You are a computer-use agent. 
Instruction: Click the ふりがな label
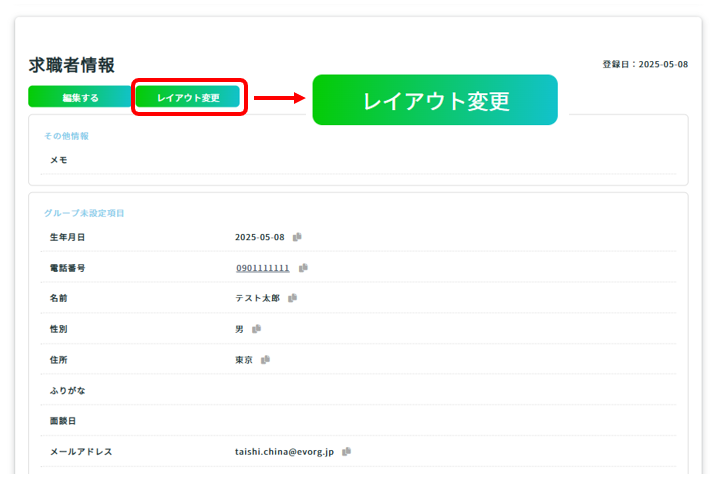(x=67, y=390)
